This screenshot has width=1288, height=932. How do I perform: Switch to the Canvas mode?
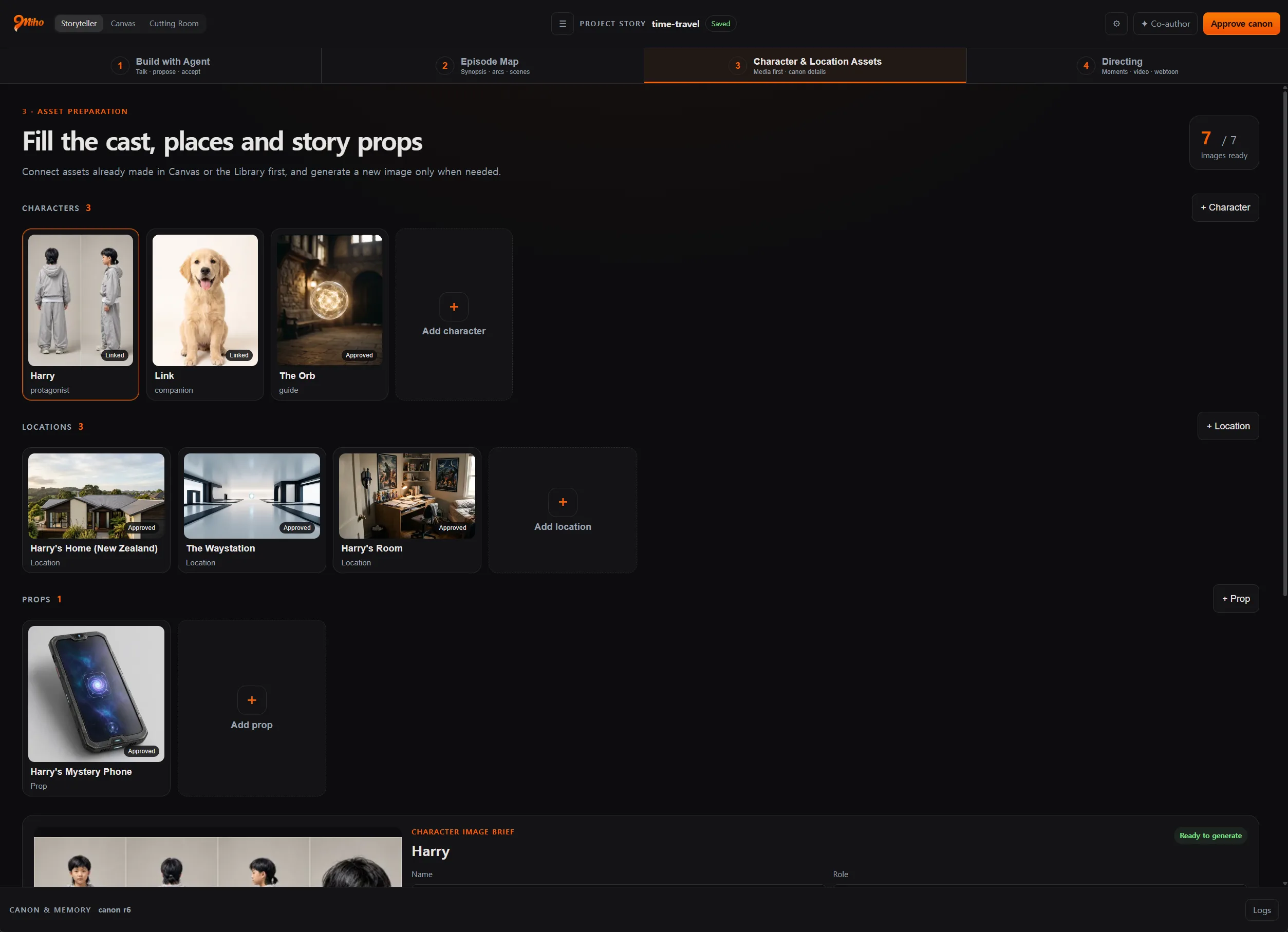pos(123,24)
